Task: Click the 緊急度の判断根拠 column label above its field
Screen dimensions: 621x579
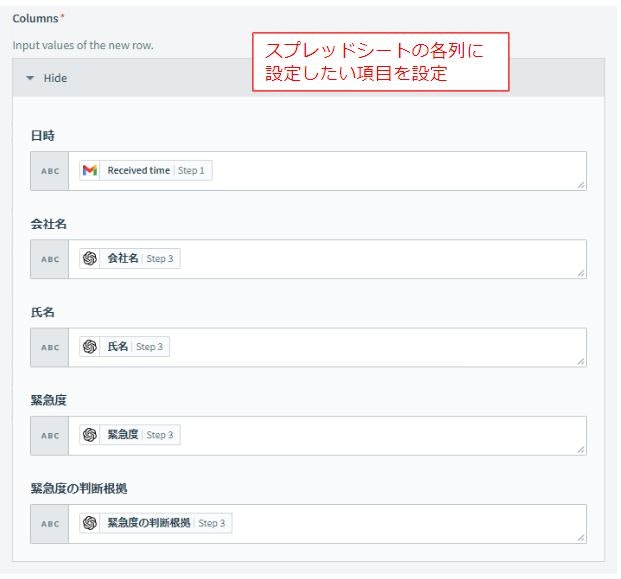Action: [x=79, y=489]
